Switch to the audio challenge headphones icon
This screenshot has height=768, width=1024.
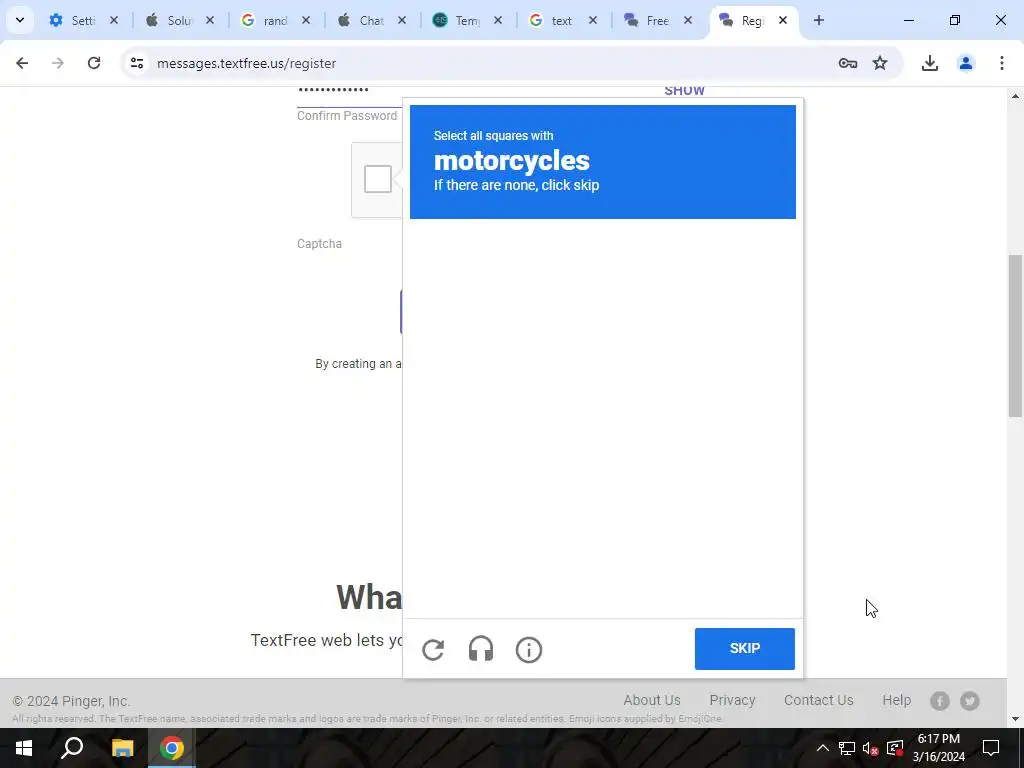click(481, 650)
